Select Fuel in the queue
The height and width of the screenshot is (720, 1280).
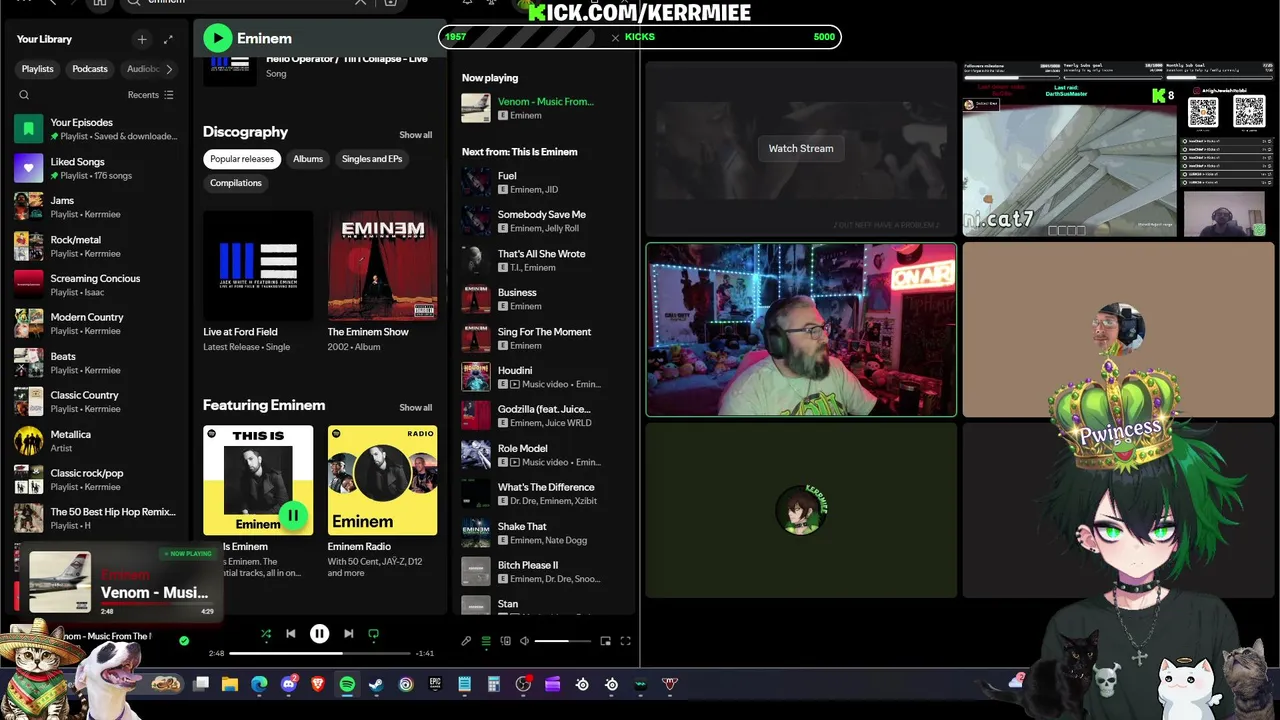click(x=546, y=182)
